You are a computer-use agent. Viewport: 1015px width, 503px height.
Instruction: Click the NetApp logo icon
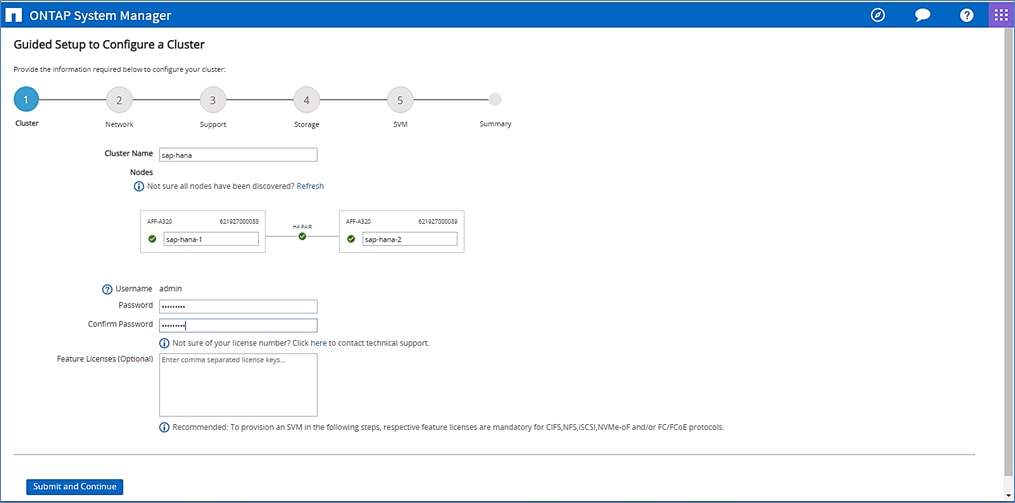click(14, 15)
